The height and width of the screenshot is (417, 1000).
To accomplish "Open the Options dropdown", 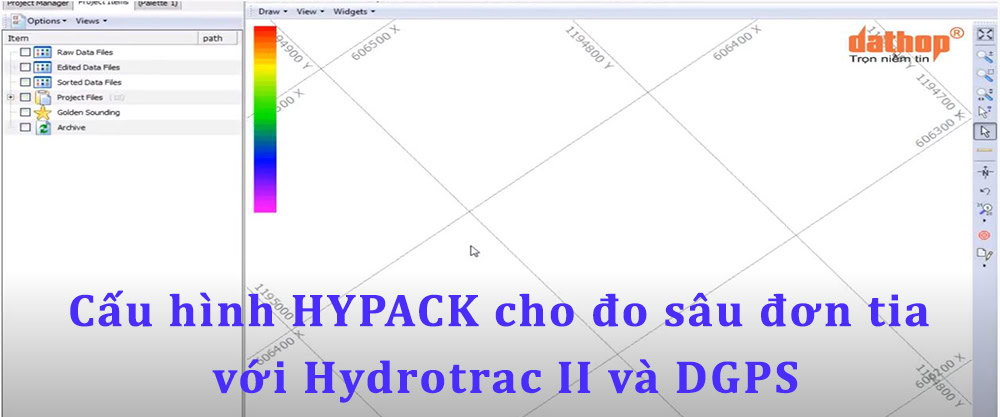I will 46,20.
